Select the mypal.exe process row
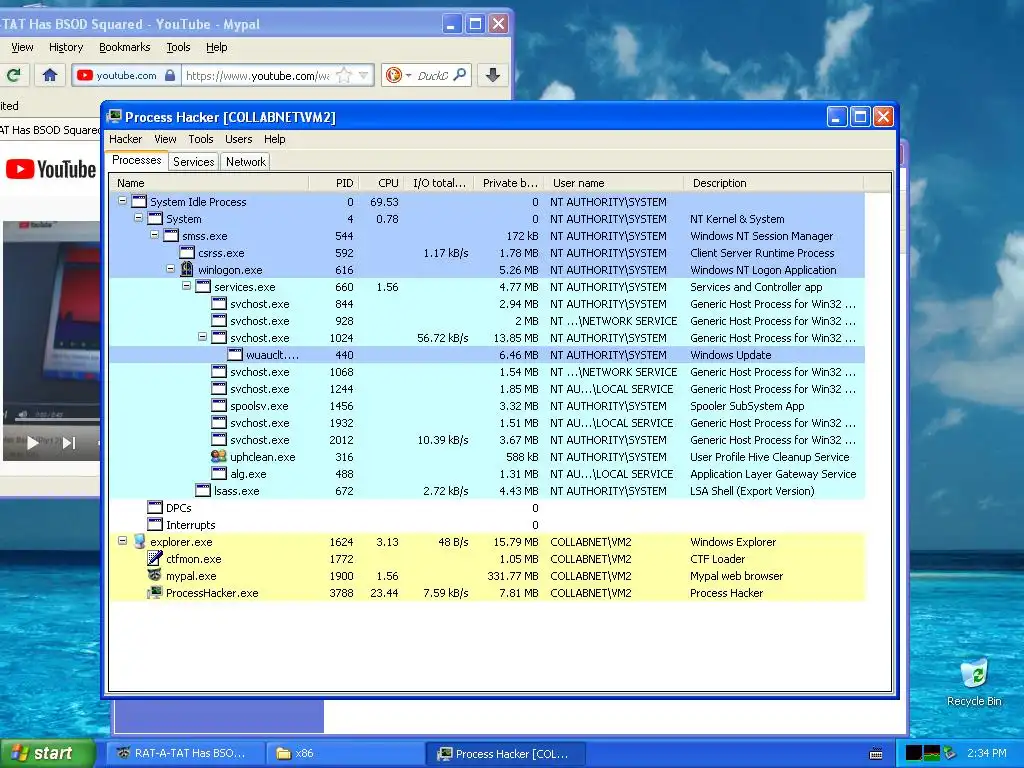This screenshot has width=1024, height=768. coord(487,575)
